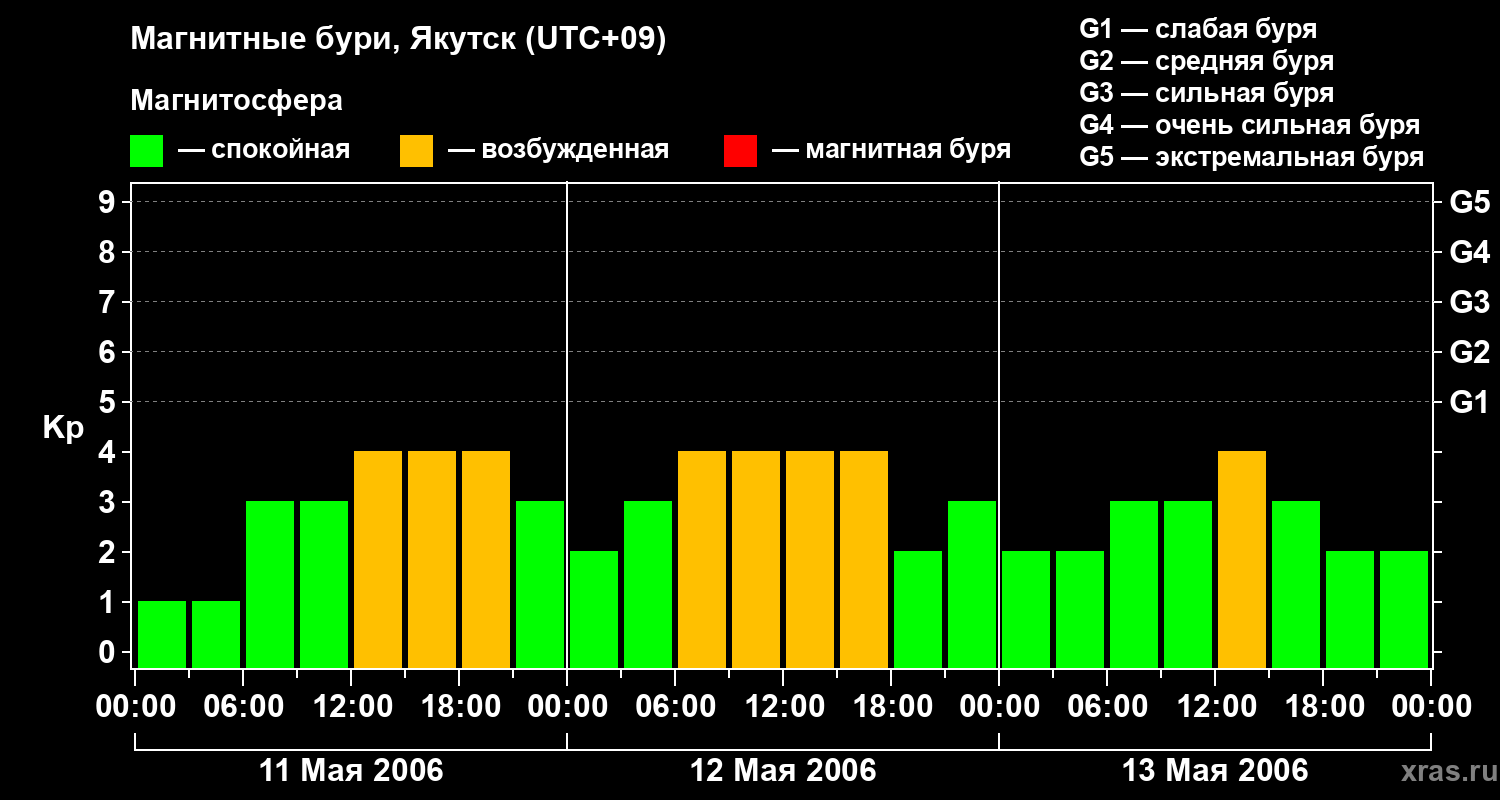This screenshot has width=1500, height=800.
Task: Click the G5 label on right axis
Action: 1469,202
